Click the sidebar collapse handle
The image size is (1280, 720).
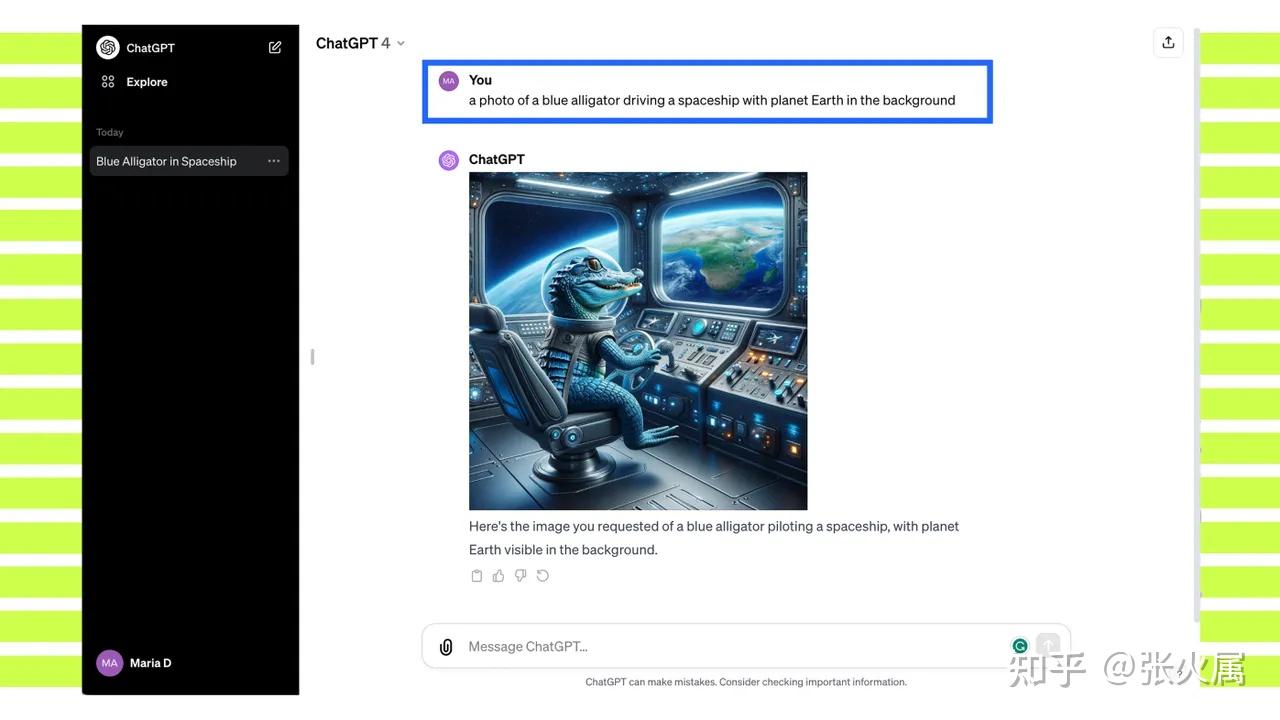click(x=312, y=357)
